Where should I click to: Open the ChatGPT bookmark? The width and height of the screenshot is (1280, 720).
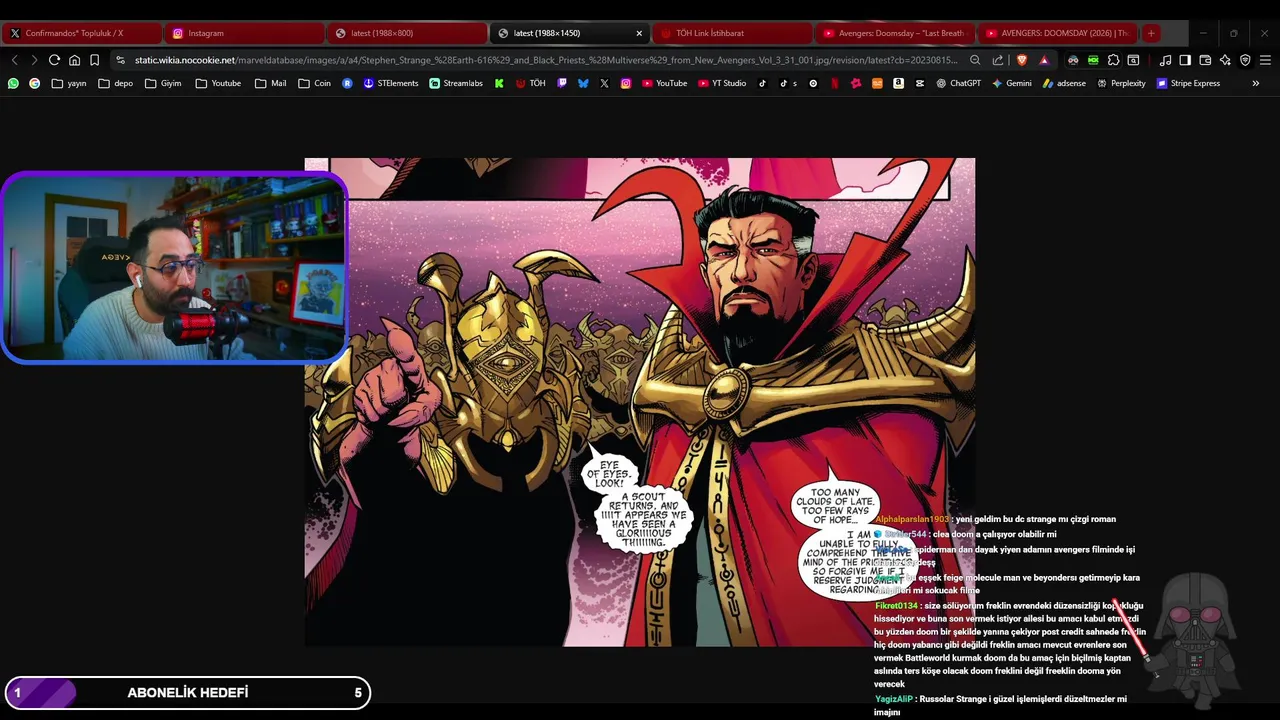[958, 83]
